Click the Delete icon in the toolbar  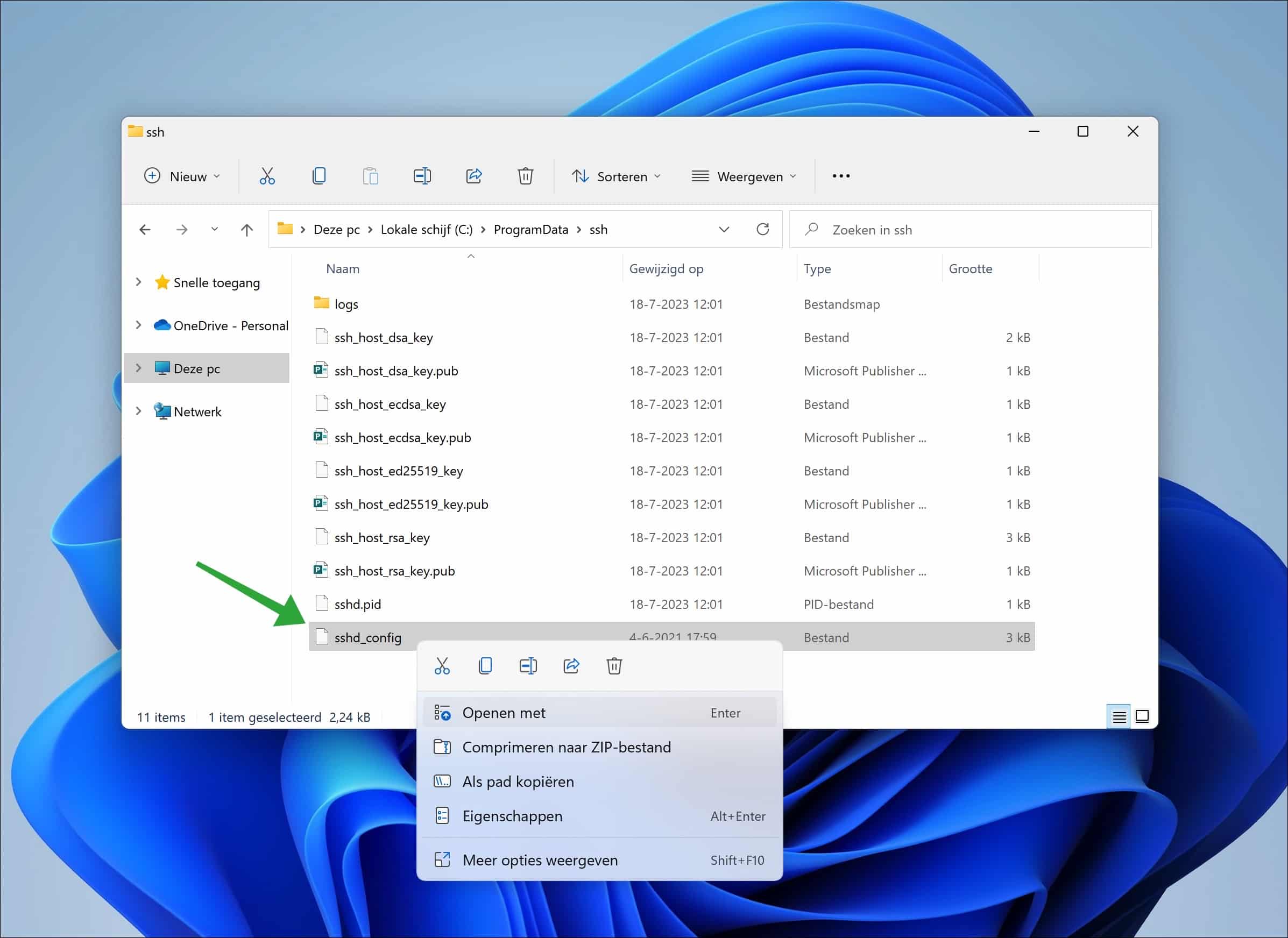point(525,176)
